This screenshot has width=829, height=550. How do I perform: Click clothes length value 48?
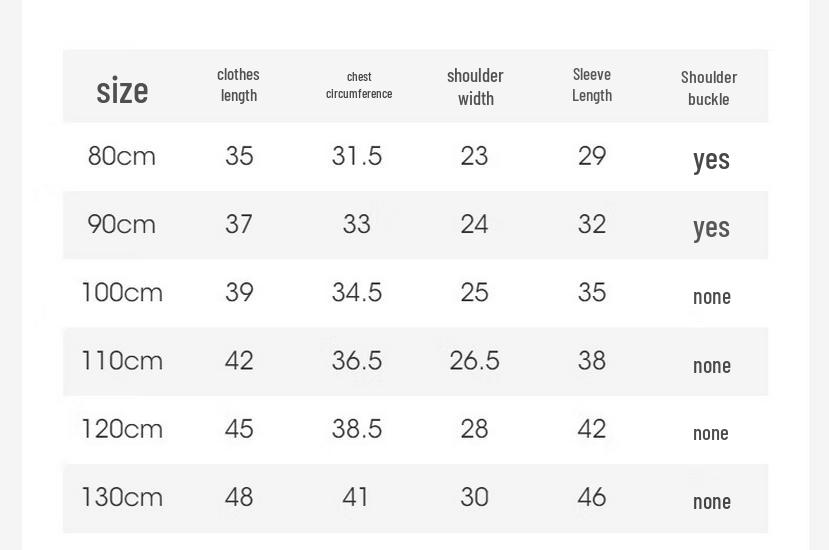[x=239, y=497]
